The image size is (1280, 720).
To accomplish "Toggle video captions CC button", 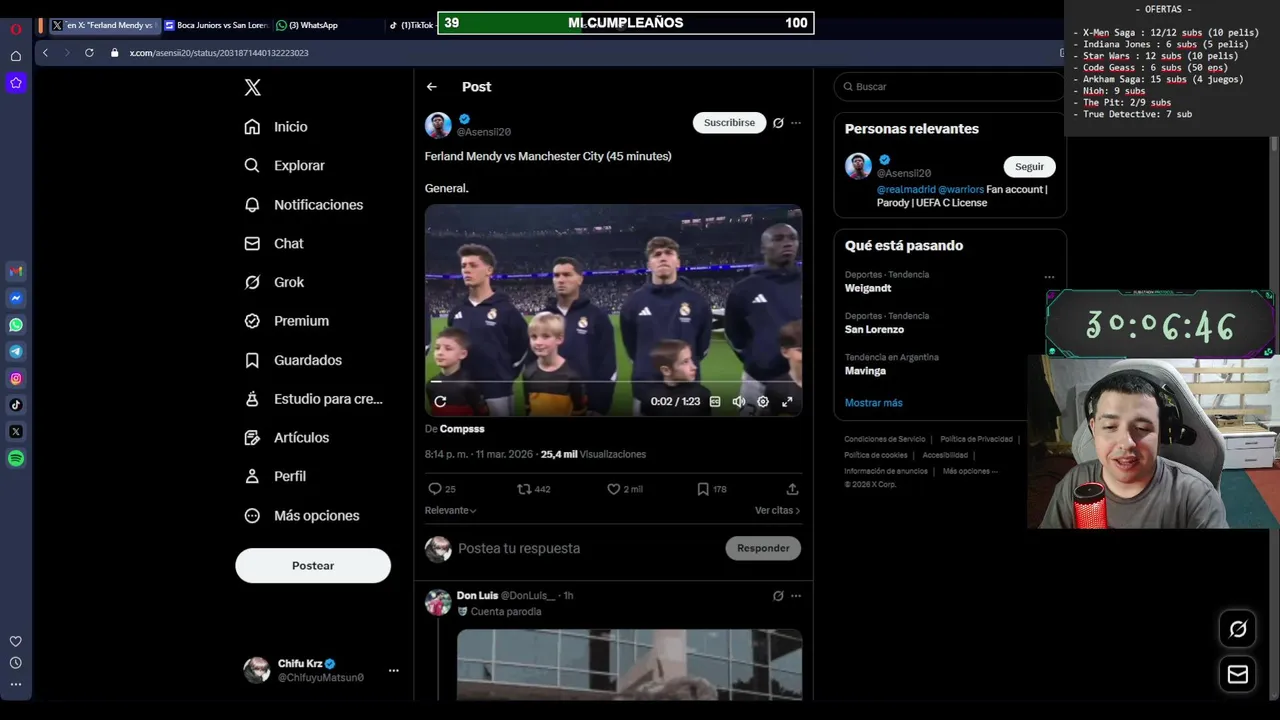I will [x=715, y=402].
